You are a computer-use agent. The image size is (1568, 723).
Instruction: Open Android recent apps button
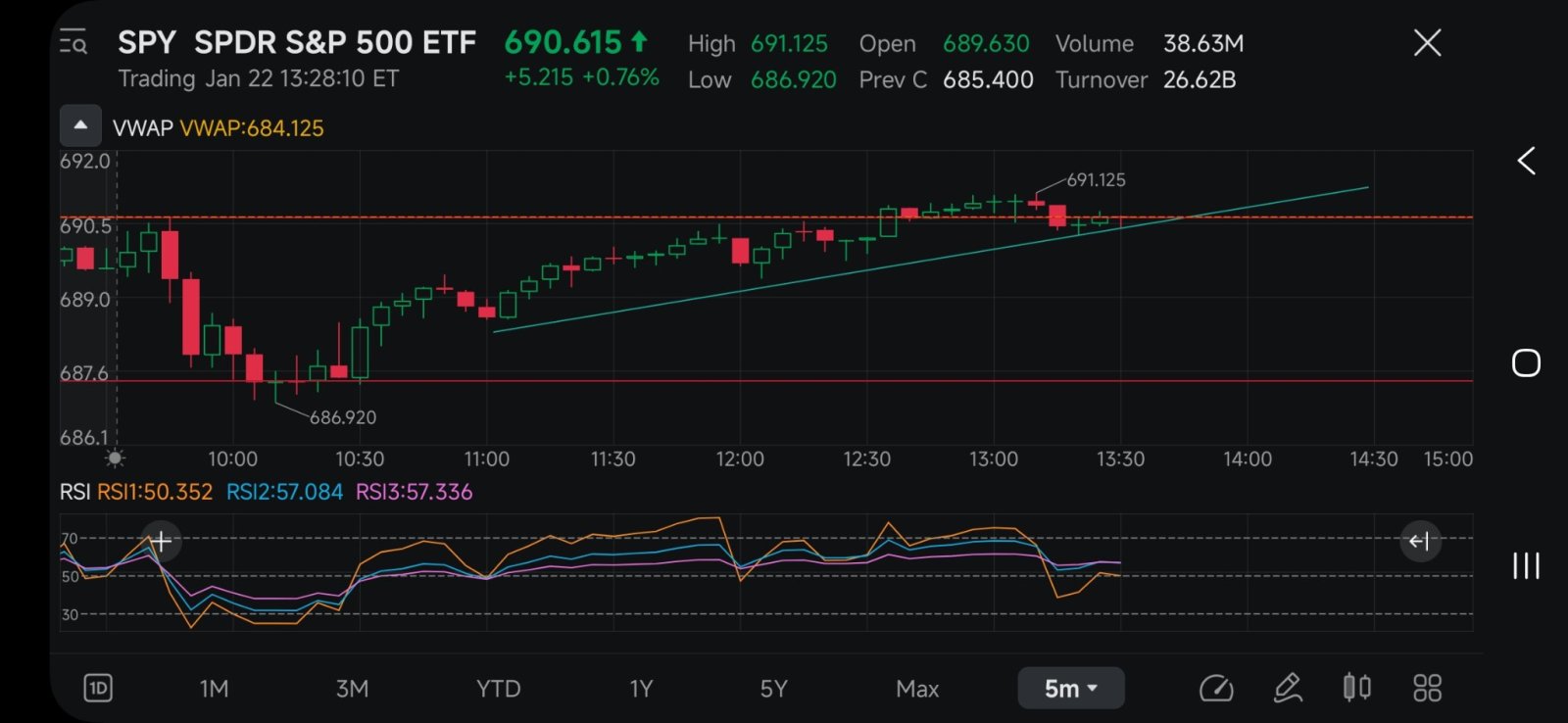[x=1526, y=565]
